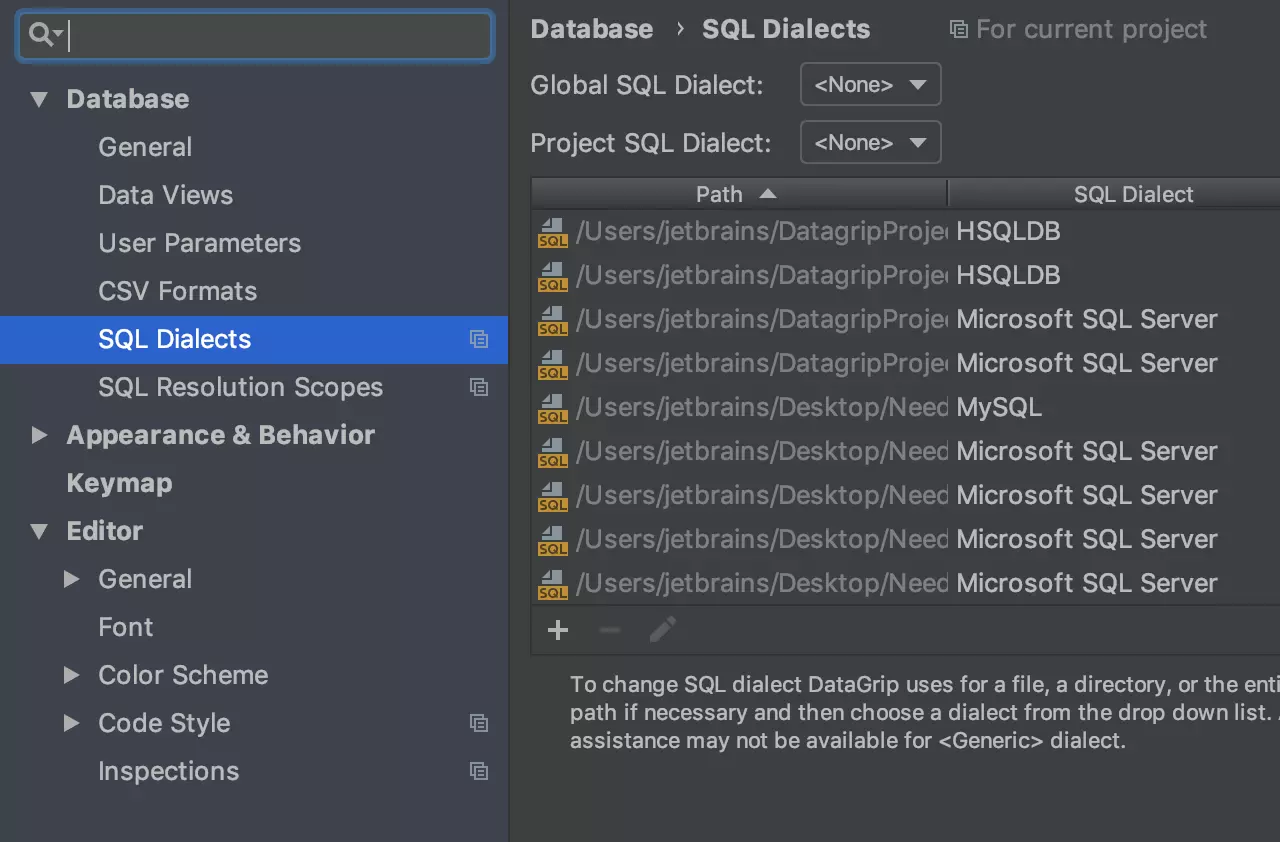Image resolution: width=1280 pixels, height=842 pixels.
Task: Click the project-level icon beside SQL Resolution Scopes
Action: pyautogui.click(x=479, y=387)
